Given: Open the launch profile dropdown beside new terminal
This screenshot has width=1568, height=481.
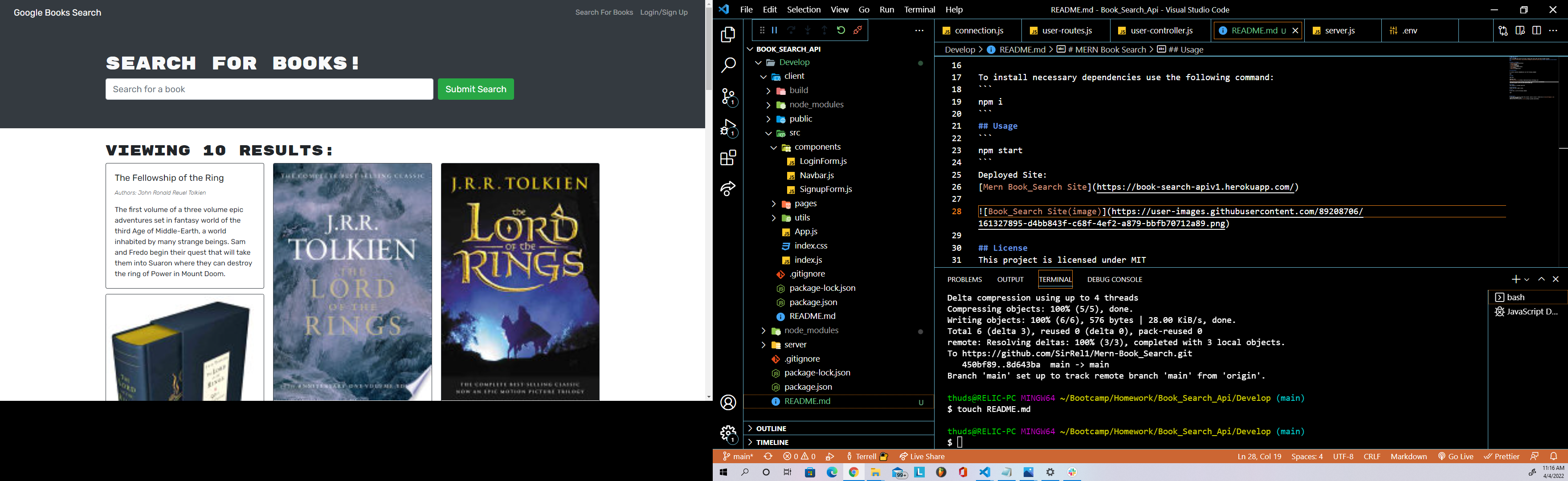Looking at the screenshot, I should click(x=1527, y=279).
